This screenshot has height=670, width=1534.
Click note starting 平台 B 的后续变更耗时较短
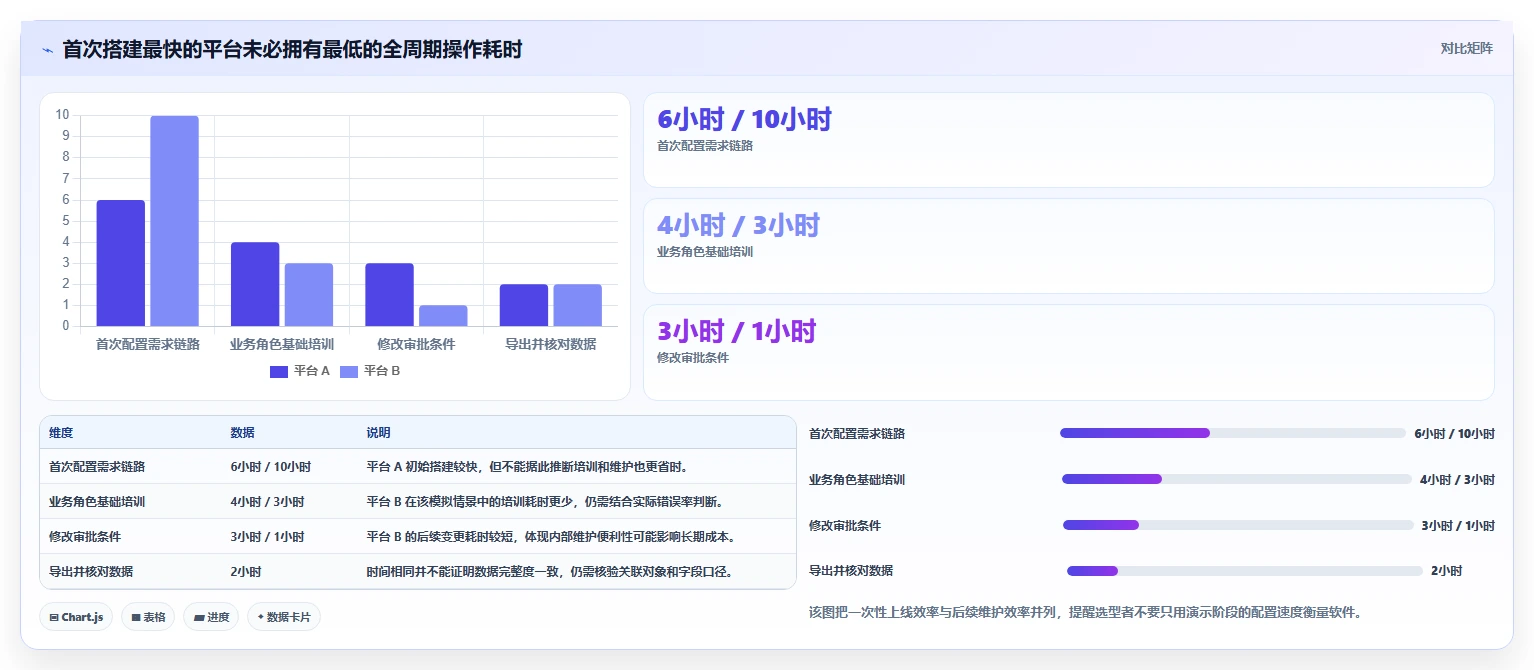[x=551, y=537]
